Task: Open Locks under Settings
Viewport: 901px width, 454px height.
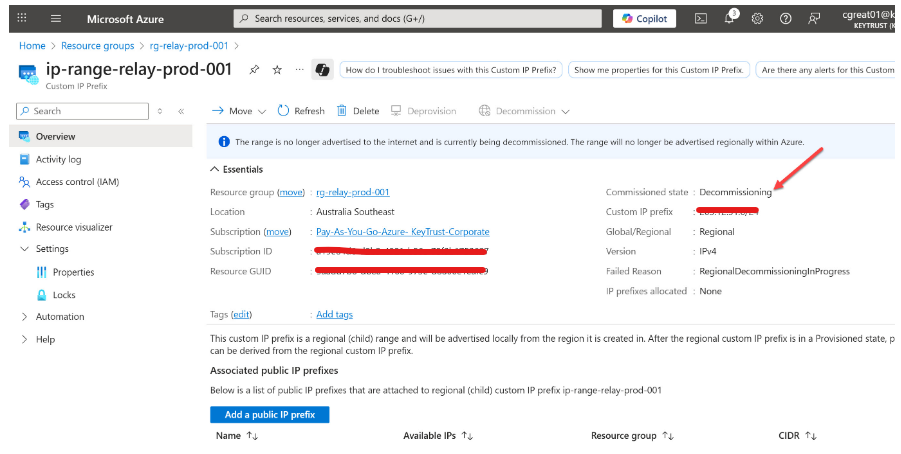Action: pos(63,295)
